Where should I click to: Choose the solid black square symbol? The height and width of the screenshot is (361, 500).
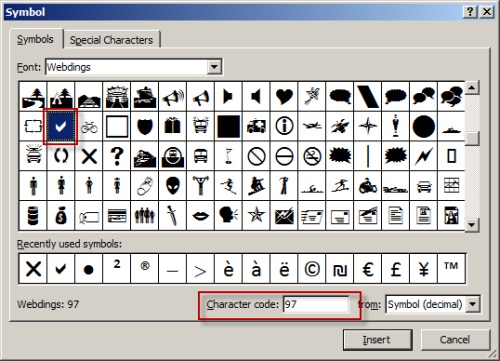[228, 126]
